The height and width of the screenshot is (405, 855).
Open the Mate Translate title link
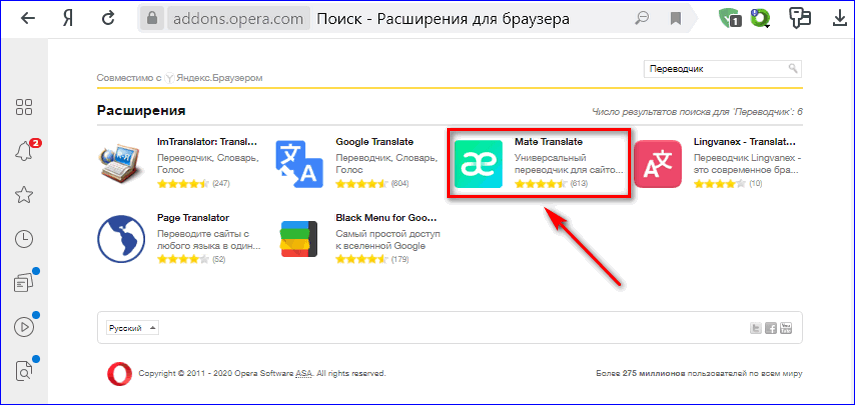(x=549, y=142)
